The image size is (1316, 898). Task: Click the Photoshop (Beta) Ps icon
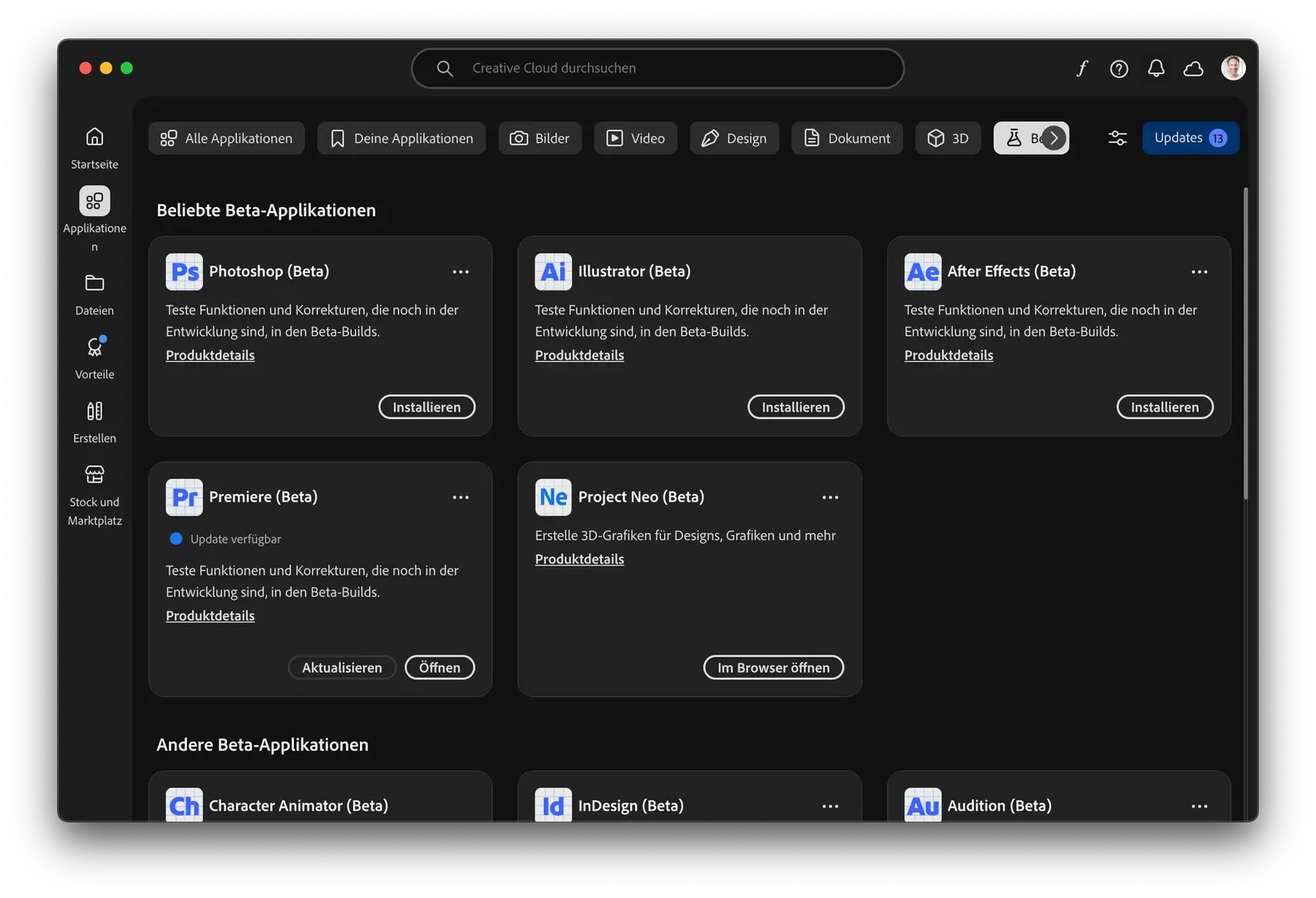tap(184, 272)
